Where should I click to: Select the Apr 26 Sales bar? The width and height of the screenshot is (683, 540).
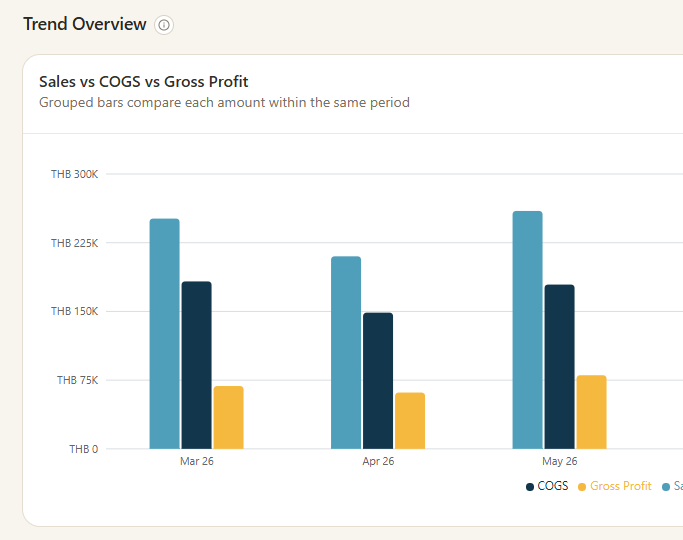(x=346, y=352)
